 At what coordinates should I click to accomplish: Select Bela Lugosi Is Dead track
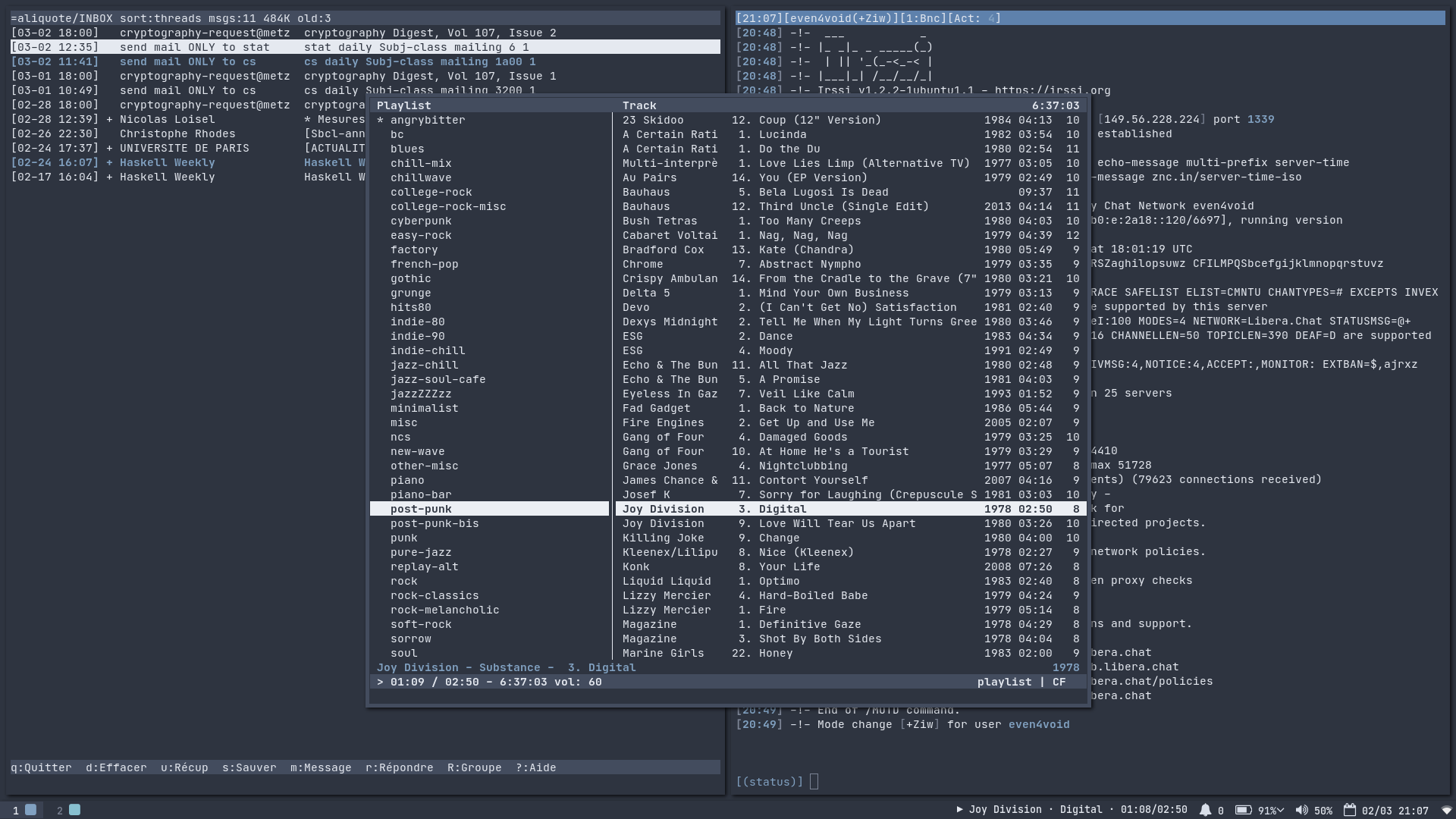pyautogui.click(x=823, y=193)
